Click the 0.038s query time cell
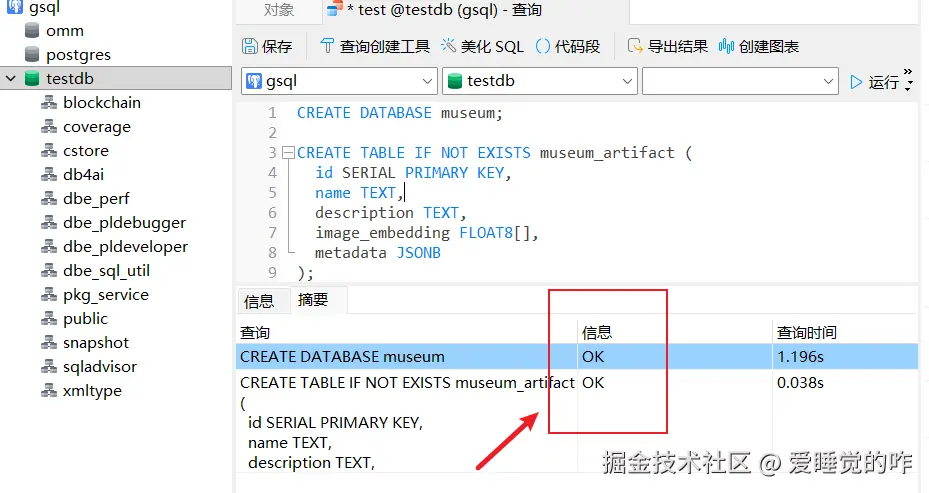This screenshot has width=929, height=493. [x=800, y=383]
